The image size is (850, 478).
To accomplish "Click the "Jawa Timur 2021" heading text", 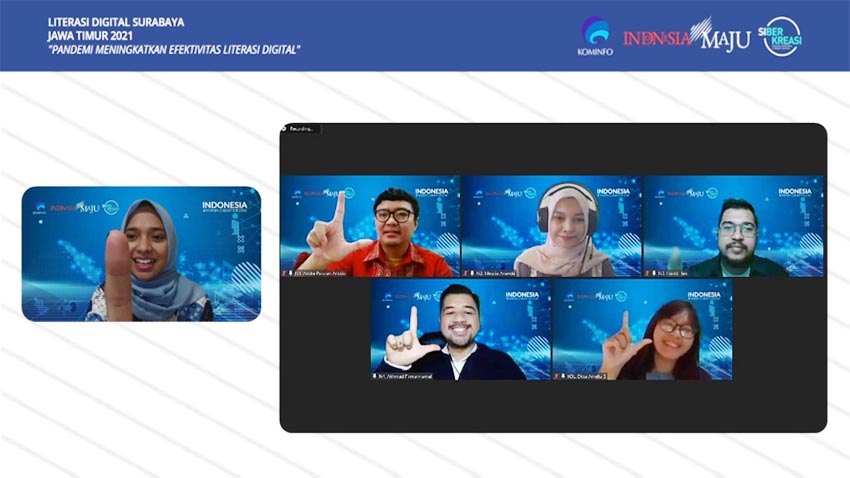I will [88, 34].
